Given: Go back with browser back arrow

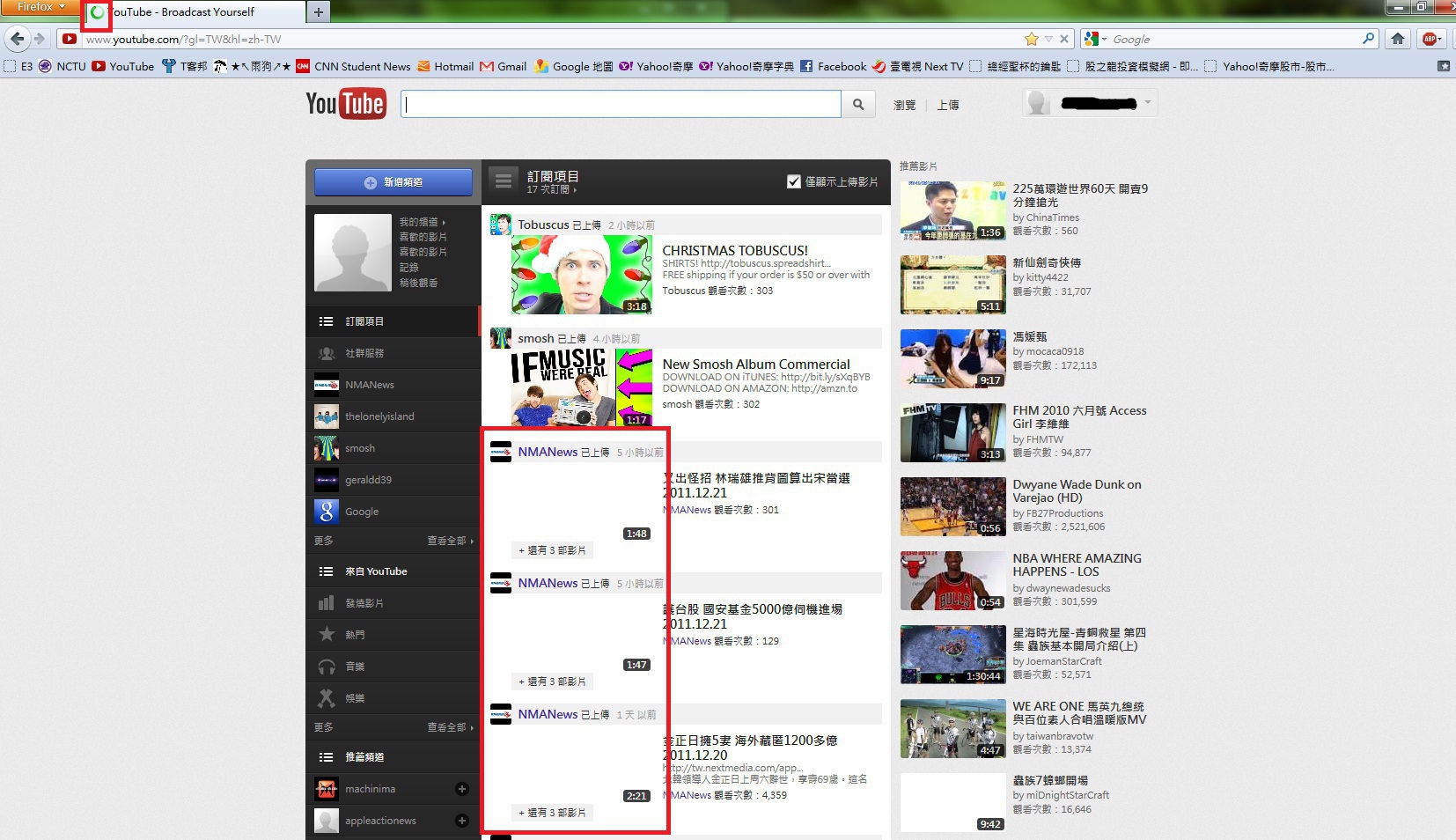Looking at the screenshot, I should click(18, 39).
